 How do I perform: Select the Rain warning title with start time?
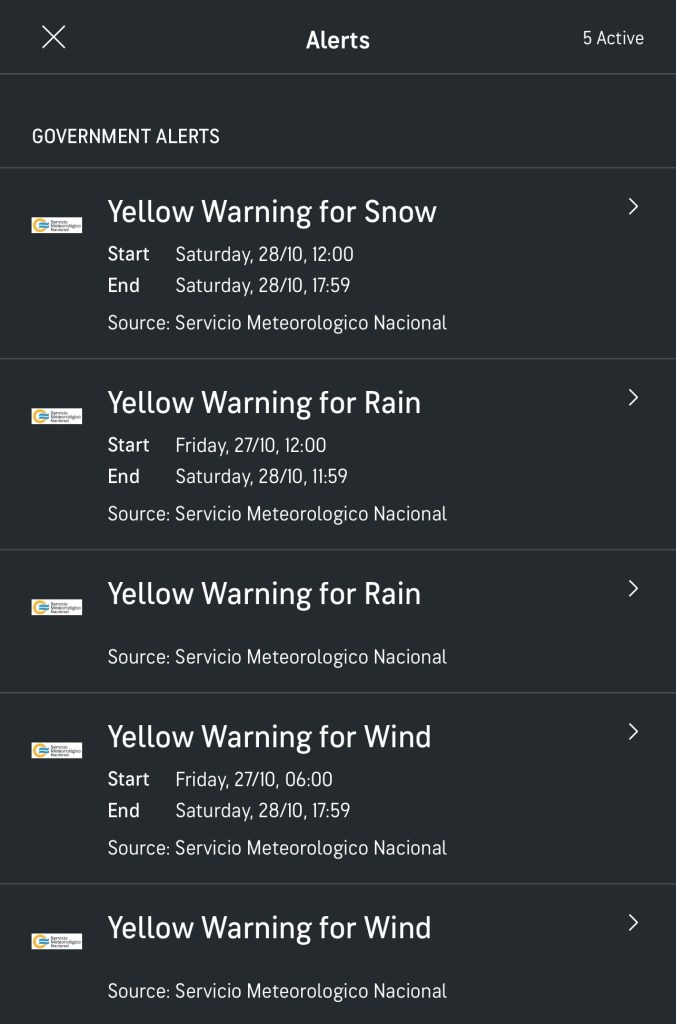pyautogui.click(x=264, y=403)
